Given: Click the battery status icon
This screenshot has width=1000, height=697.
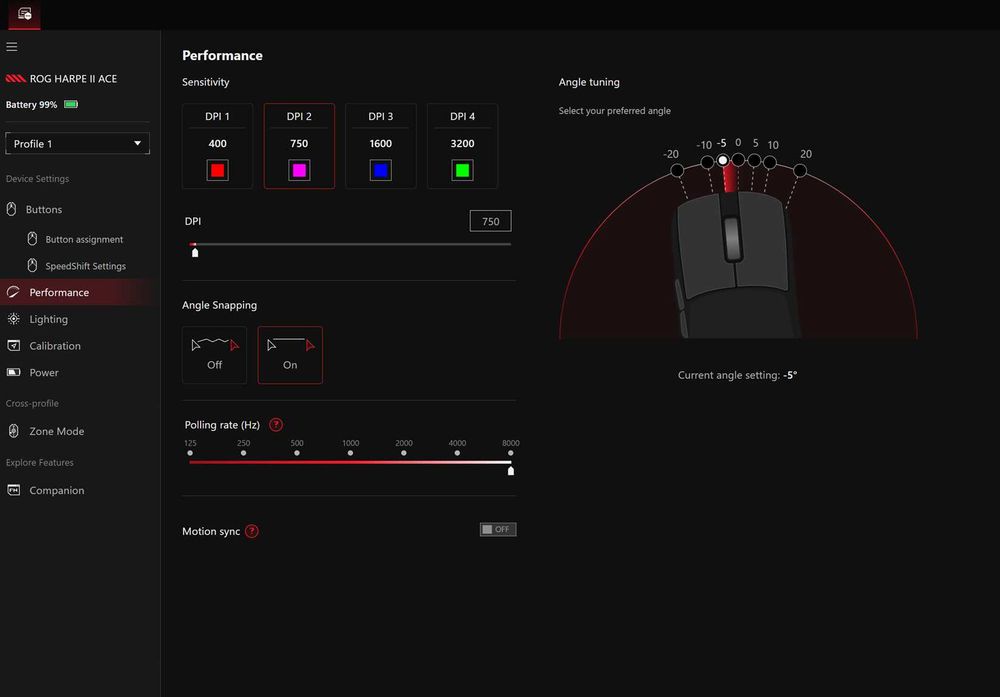Looking at the screenshot, I should [71, 104].
